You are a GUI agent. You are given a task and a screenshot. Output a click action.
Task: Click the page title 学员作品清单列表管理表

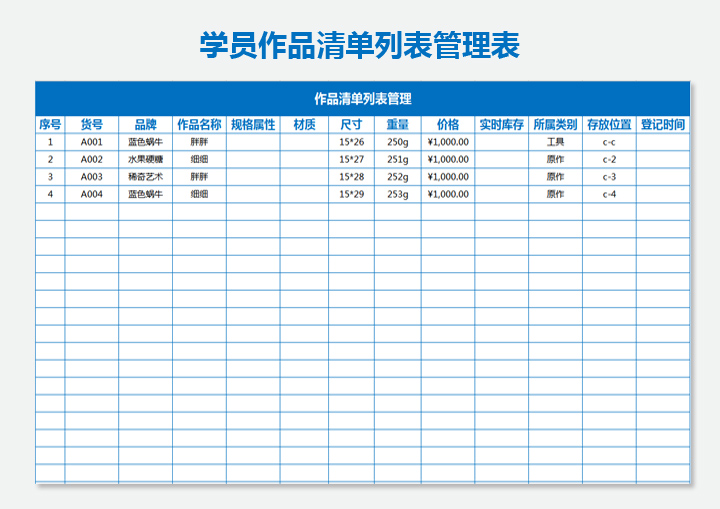(360, 45)
